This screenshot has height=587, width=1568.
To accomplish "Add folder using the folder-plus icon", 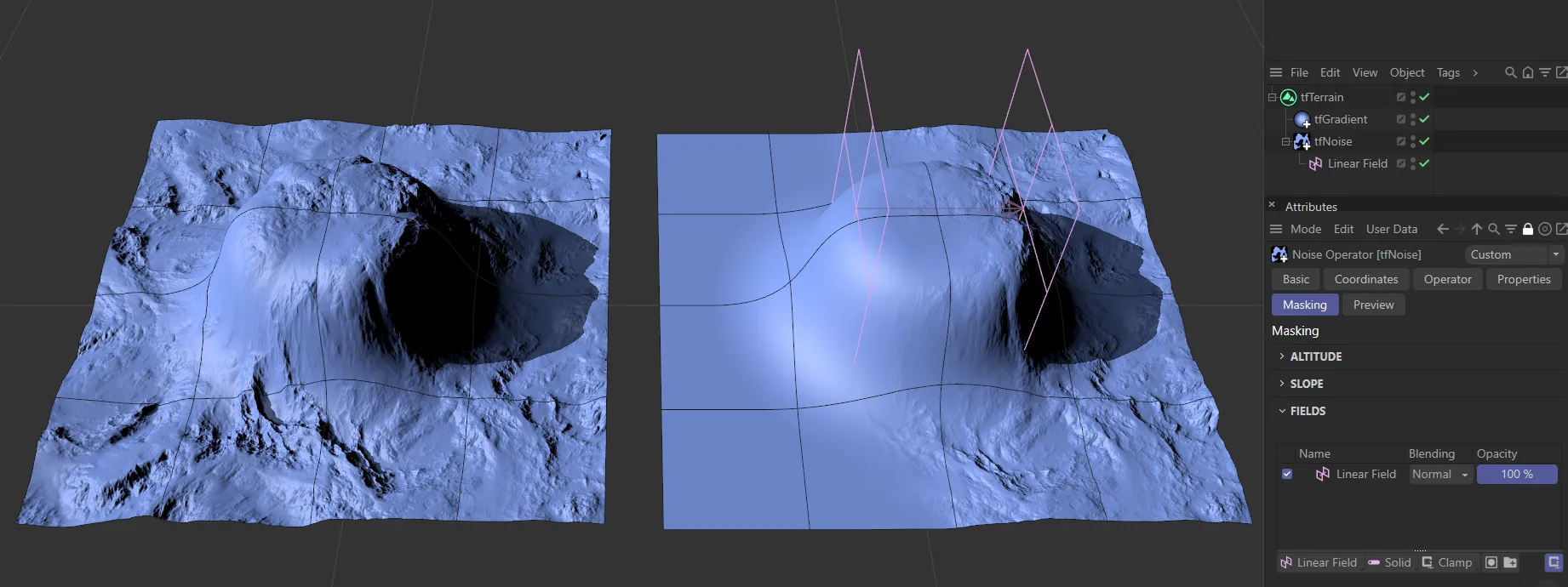I will (1510, 562).
